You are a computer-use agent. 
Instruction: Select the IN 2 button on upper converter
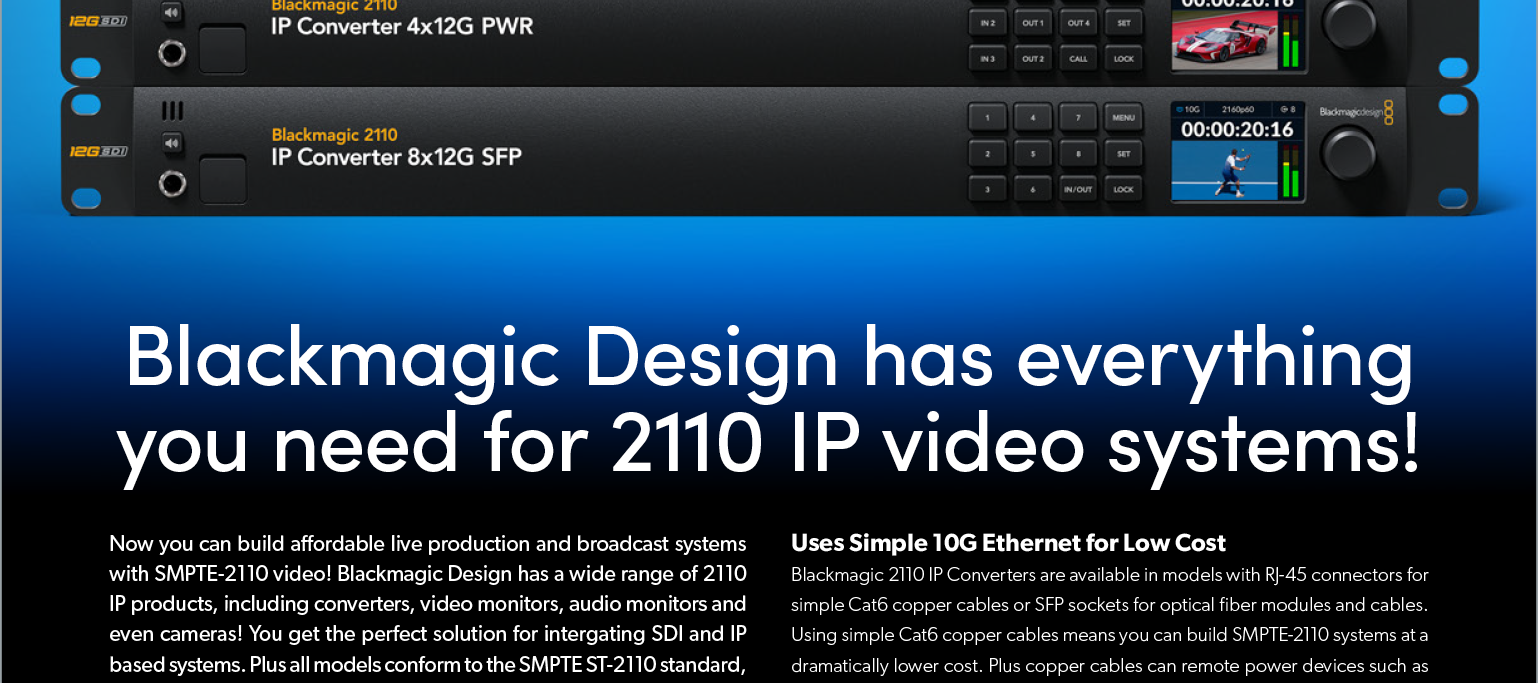click(x=988, y=23)
